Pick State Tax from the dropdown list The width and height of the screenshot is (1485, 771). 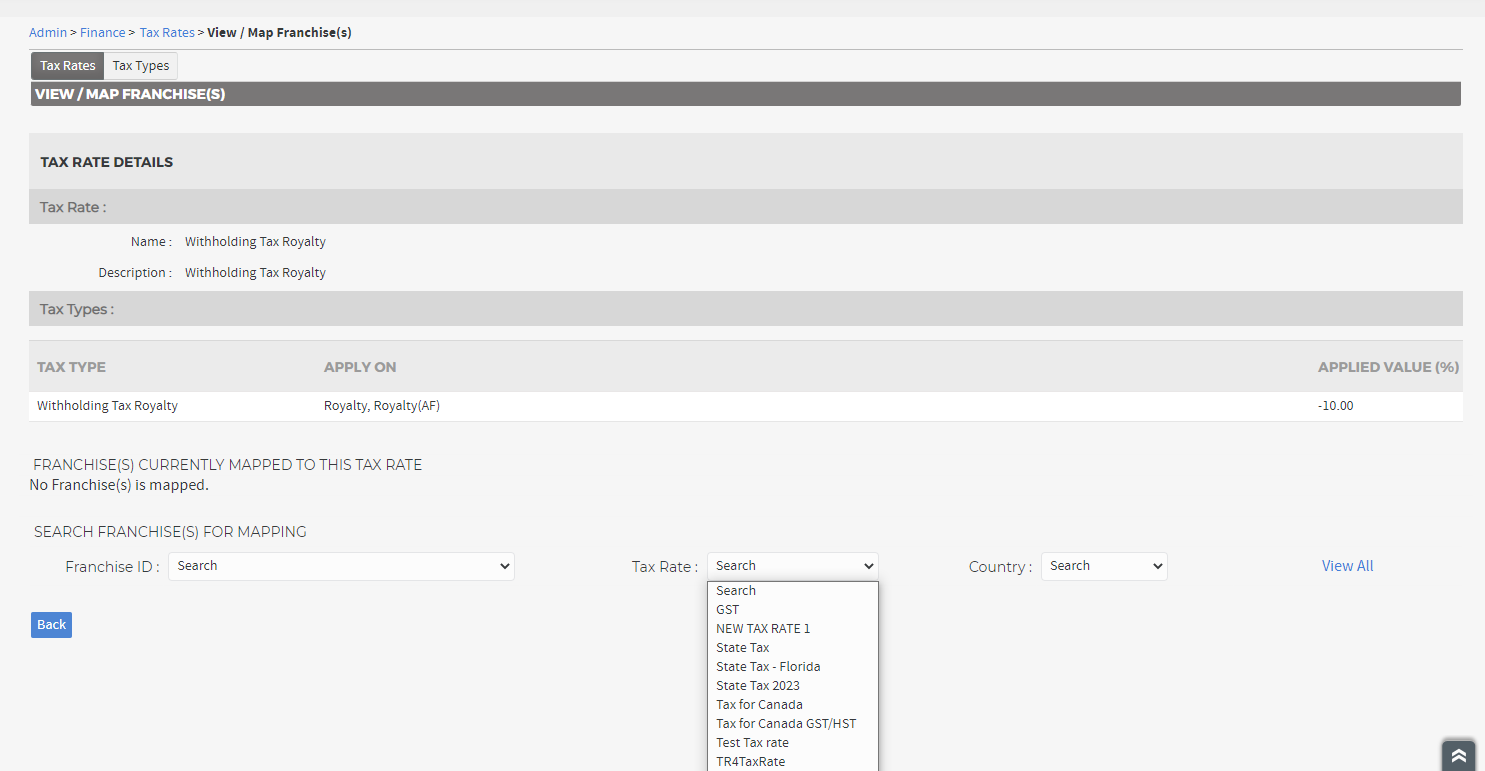point(743,647)
